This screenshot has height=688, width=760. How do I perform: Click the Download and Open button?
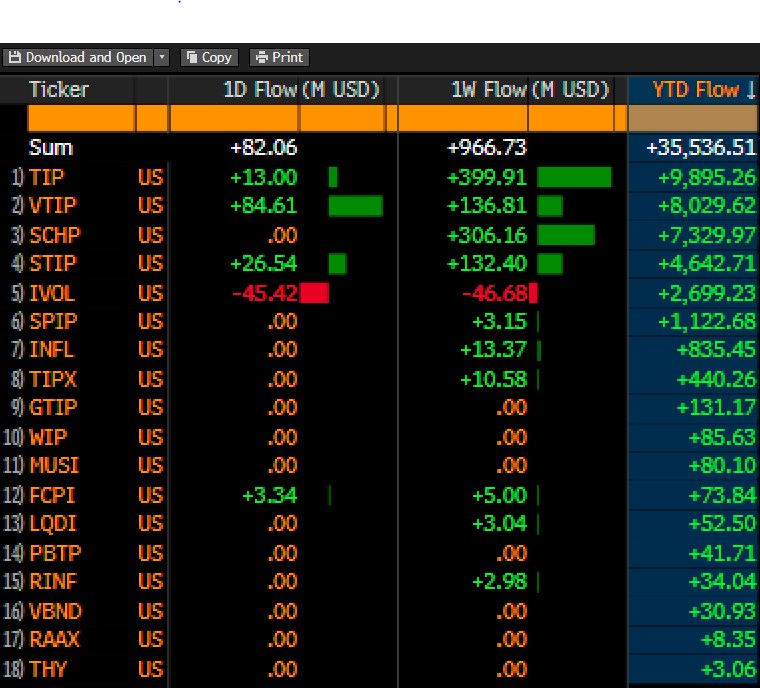click(x=78, y=58)
